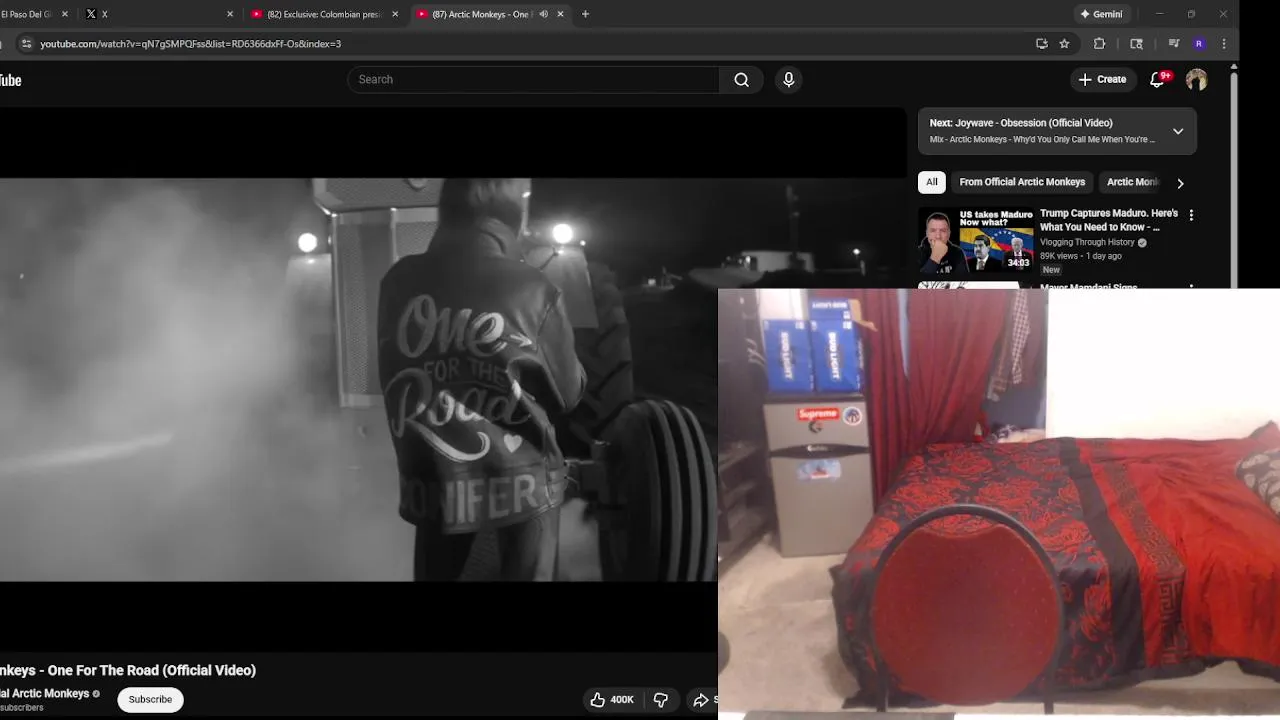Viewport: 1280px width, 720px height.
Task: Search with your voice microphone icon
Action: point(788,80)
